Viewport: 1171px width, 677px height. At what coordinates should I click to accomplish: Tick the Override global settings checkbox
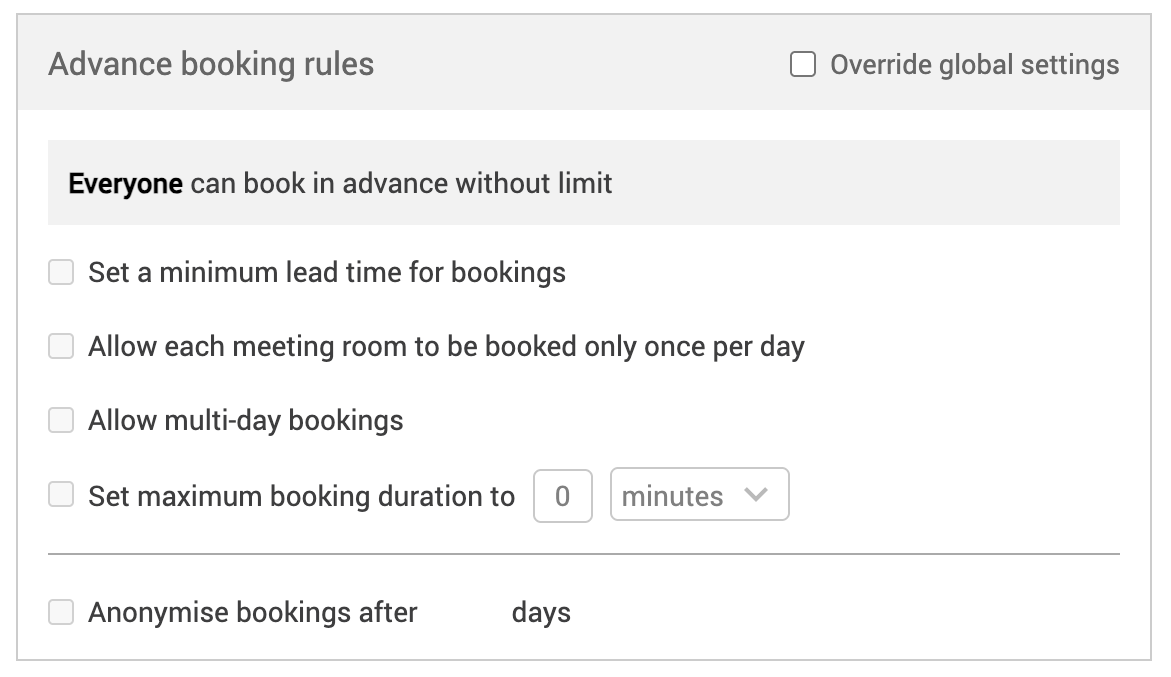803,65
